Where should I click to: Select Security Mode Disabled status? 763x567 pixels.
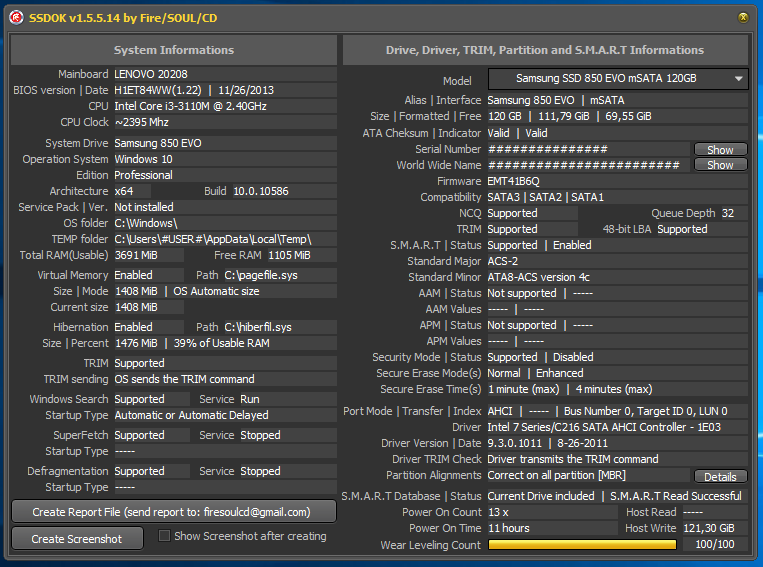point(573,357)
